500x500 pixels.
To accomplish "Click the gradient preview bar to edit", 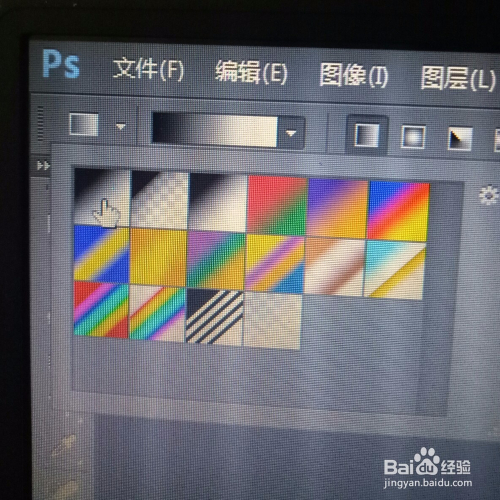I will click(215, 130).
